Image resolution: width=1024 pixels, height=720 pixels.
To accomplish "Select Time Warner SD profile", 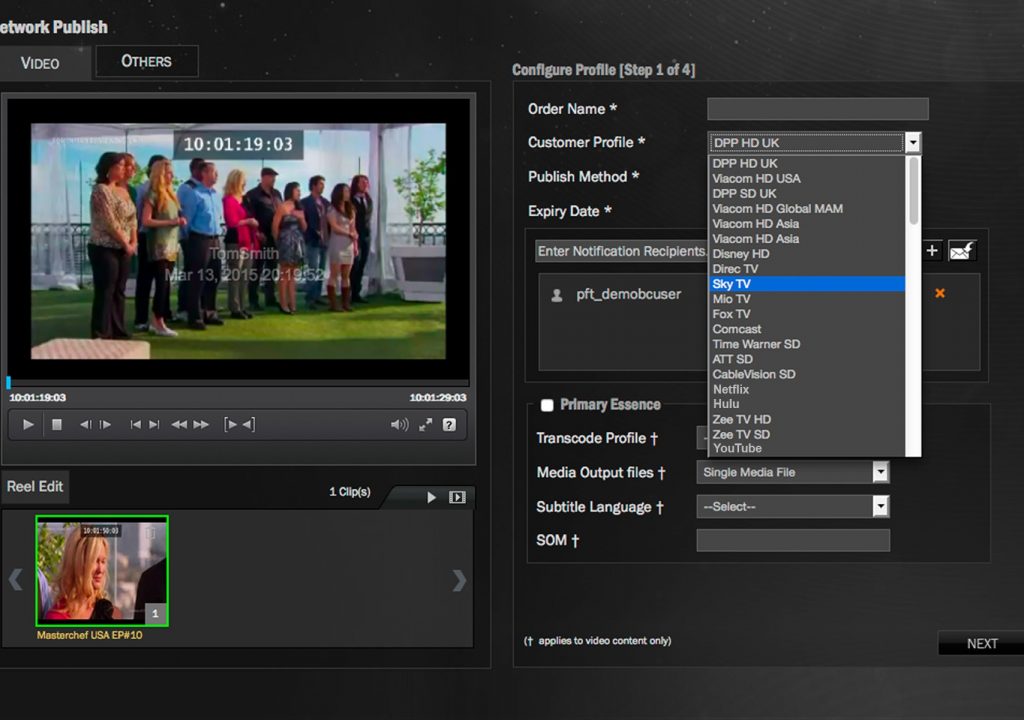I will 807,344.
